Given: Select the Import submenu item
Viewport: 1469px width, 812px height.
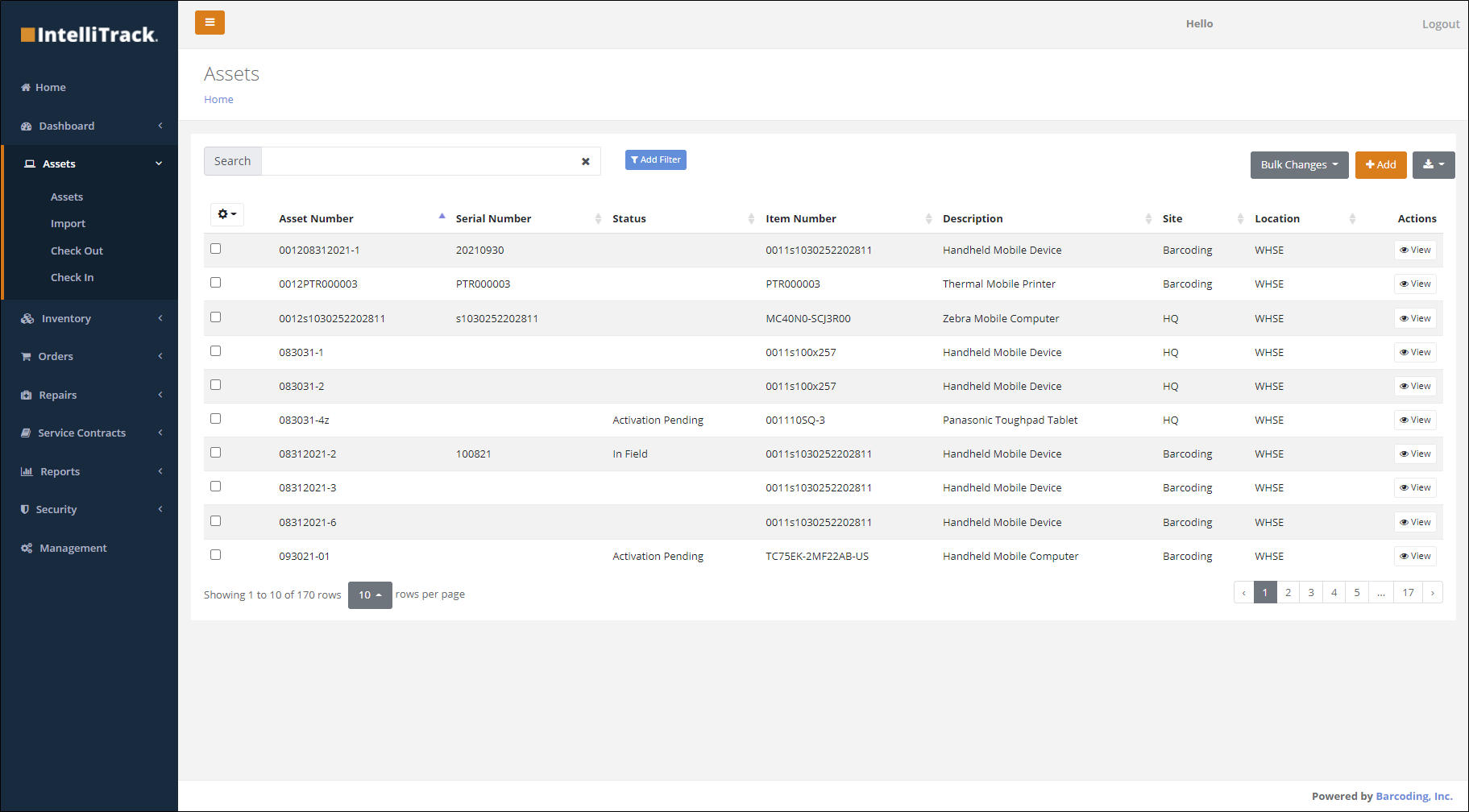Looking at the screenshot, I should (x=68, y=224).
